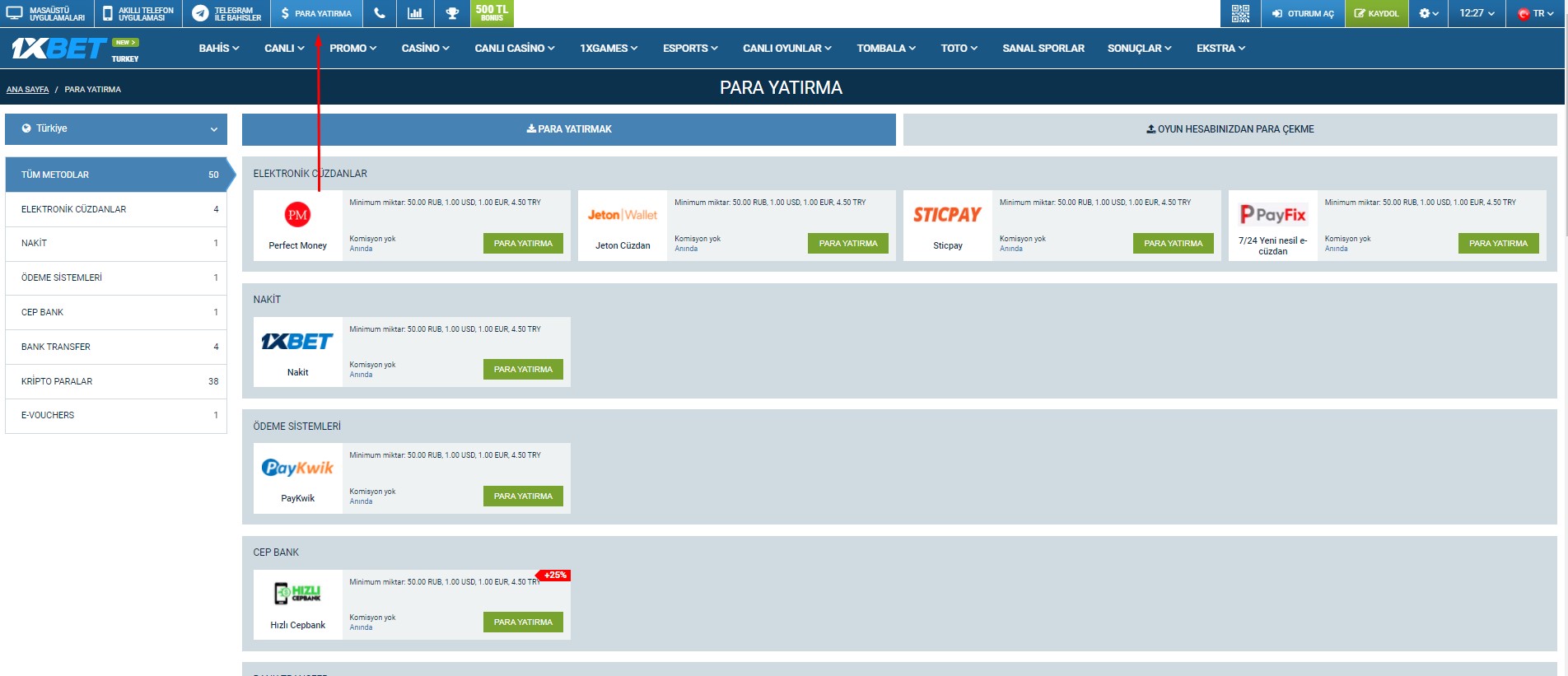Viewport: 1568px width, 676px height.
Task: Claim the 500 TL bonus badge
Action: pos(492,13)
